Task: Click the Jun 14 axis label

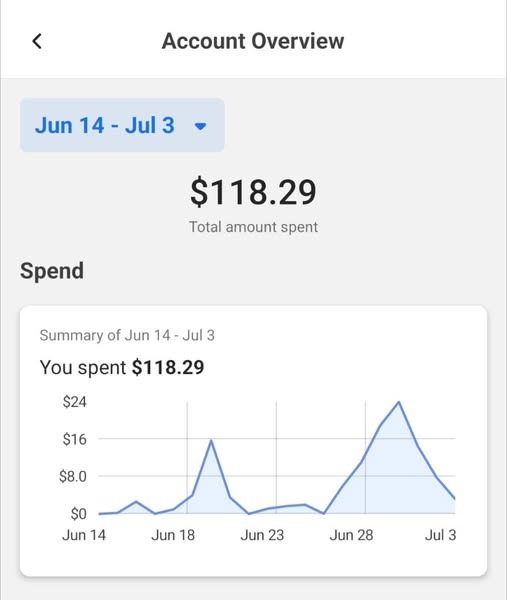Action: [84, 535]
